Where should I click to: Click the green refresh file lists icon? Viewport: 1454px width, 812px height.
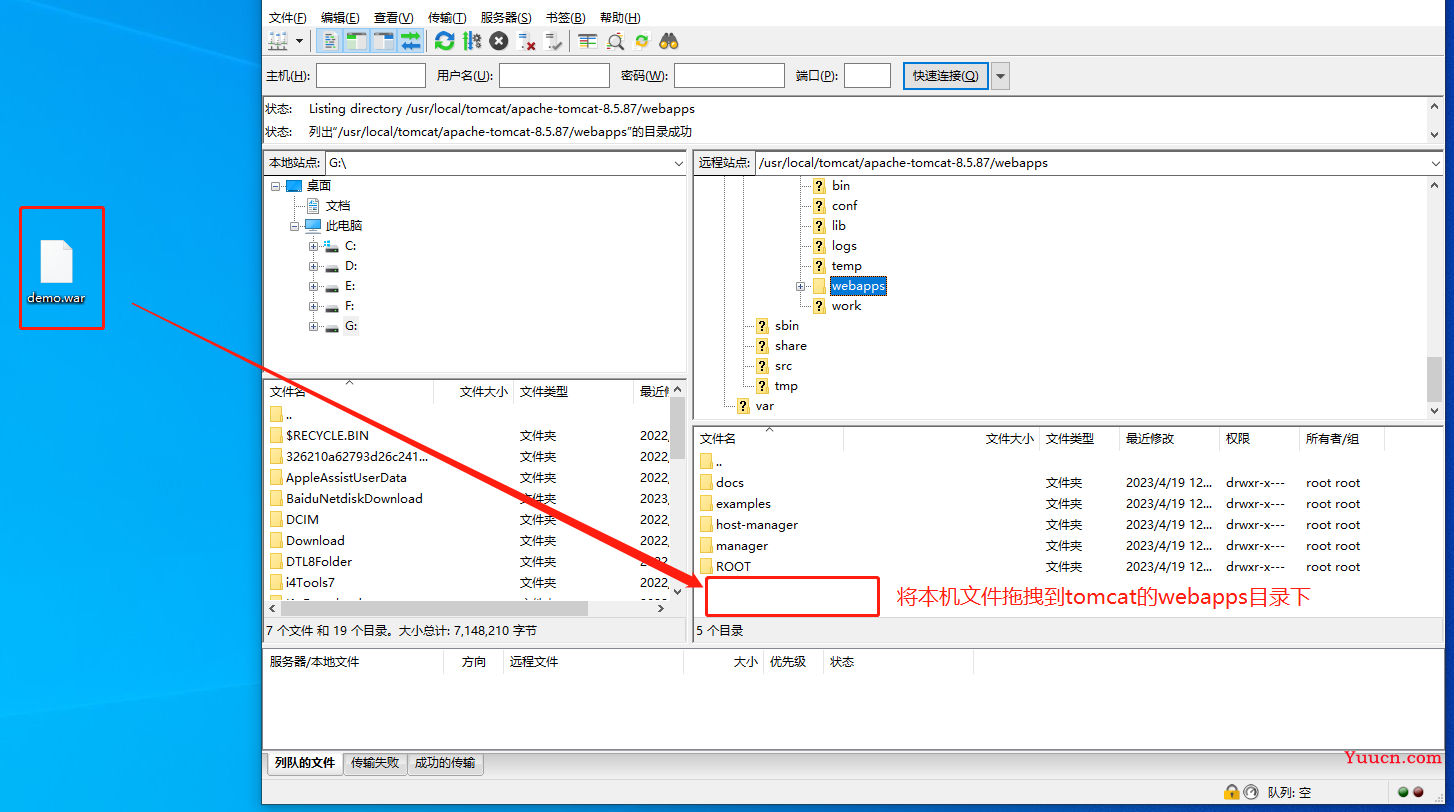pos(445,41)
